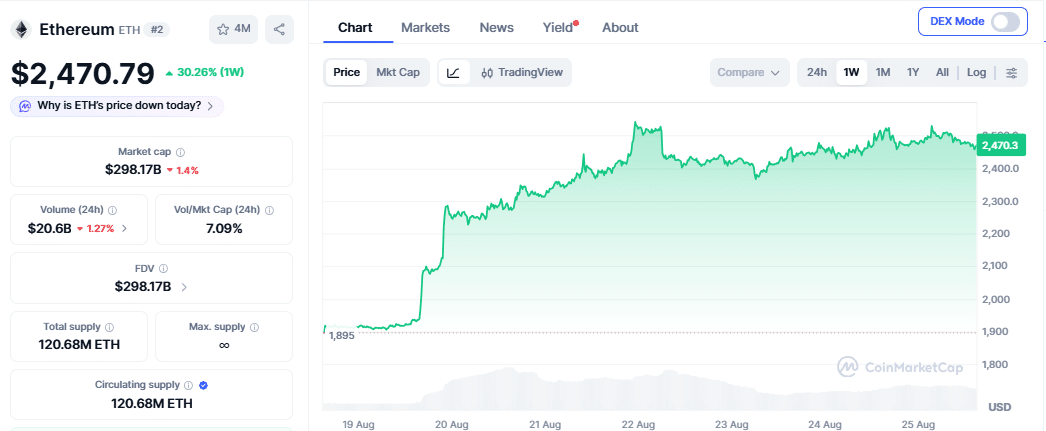Open FDV info icon
1046x431 pixels.
point(163,268)
